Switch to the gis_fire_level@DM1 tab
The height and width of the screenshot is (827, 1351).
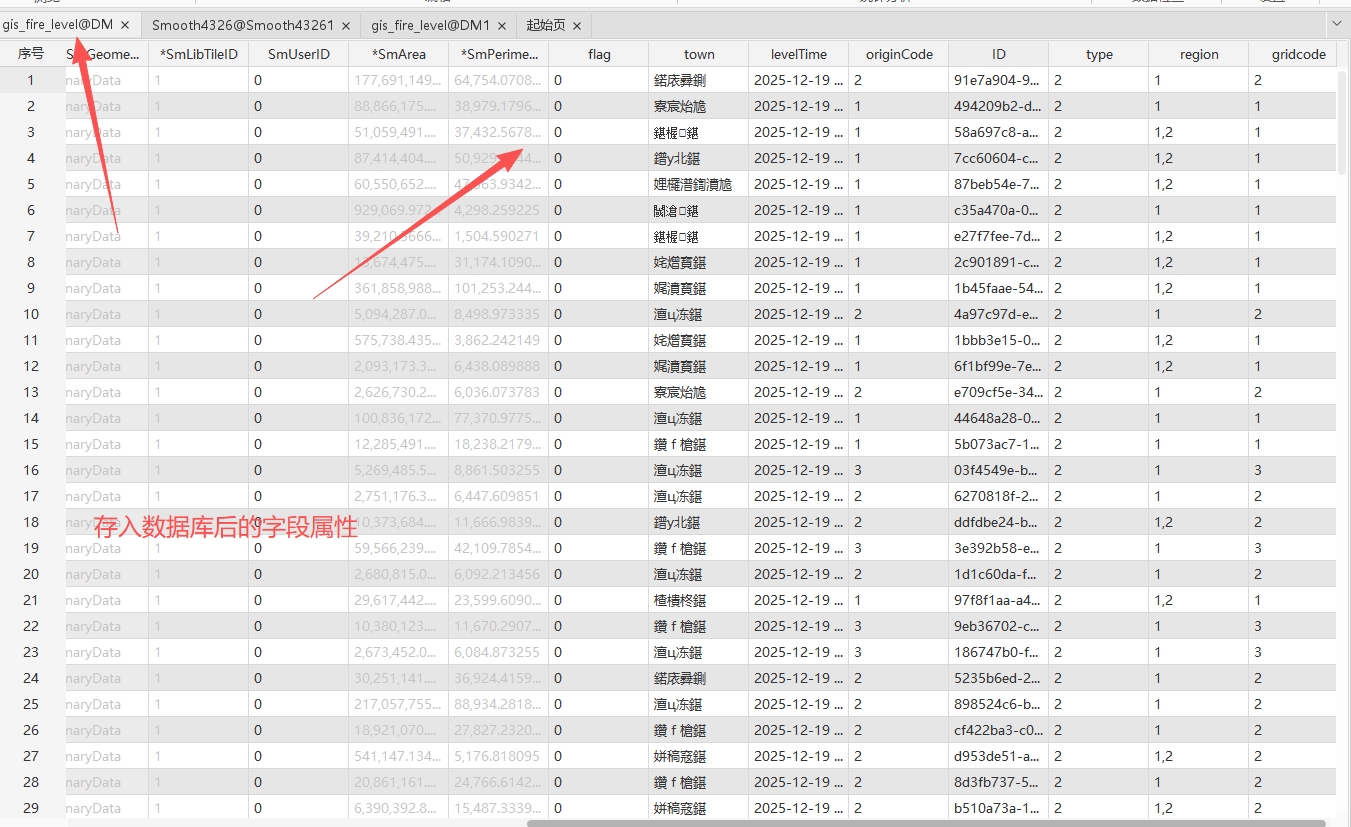430,25
